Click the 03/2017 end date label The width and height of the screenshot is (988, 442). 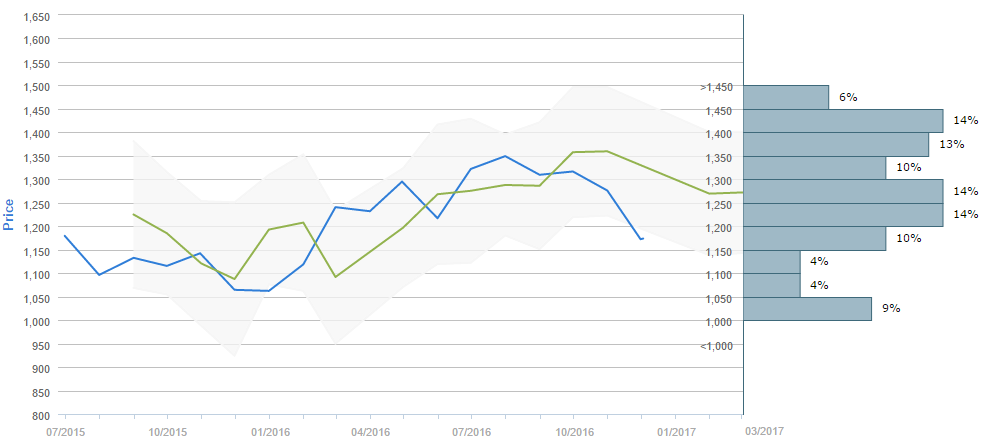pyautogui.click(x=765, y=431)
